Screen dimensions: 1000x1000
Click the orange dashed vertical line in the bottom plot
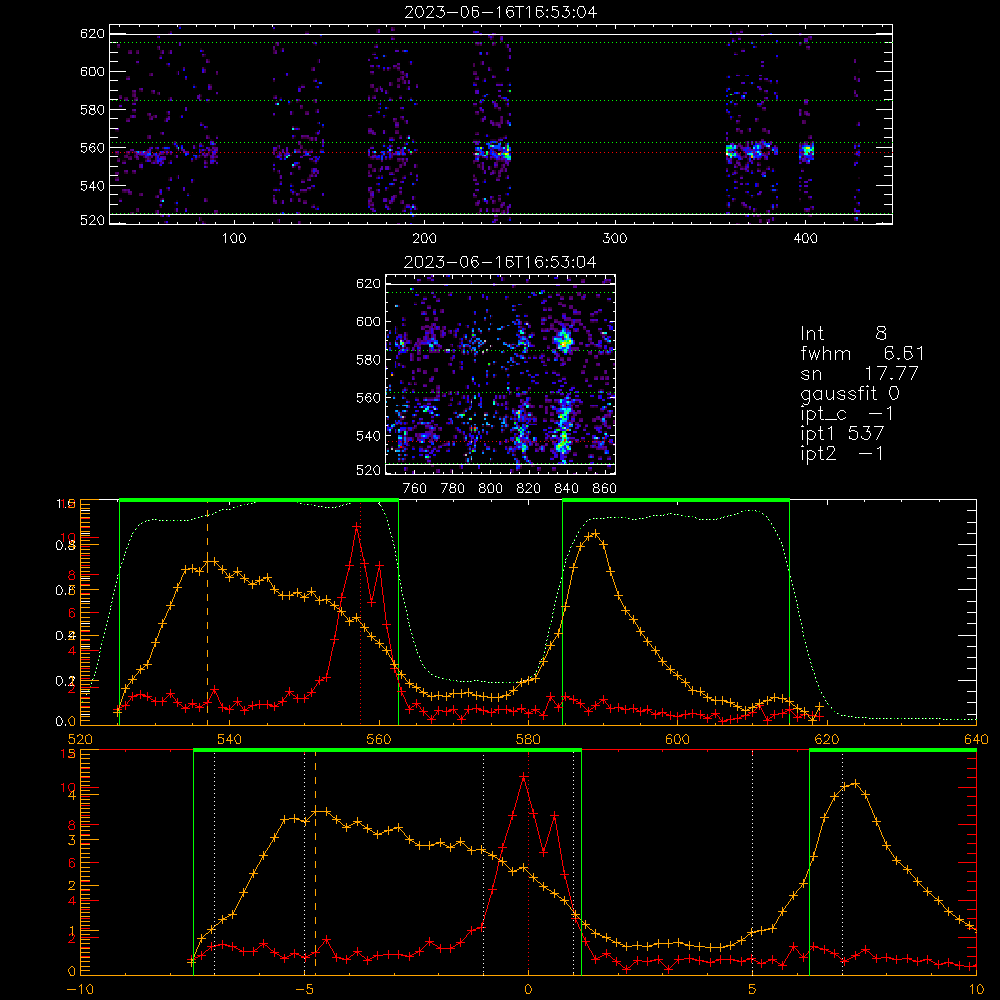tap(316, 862)
